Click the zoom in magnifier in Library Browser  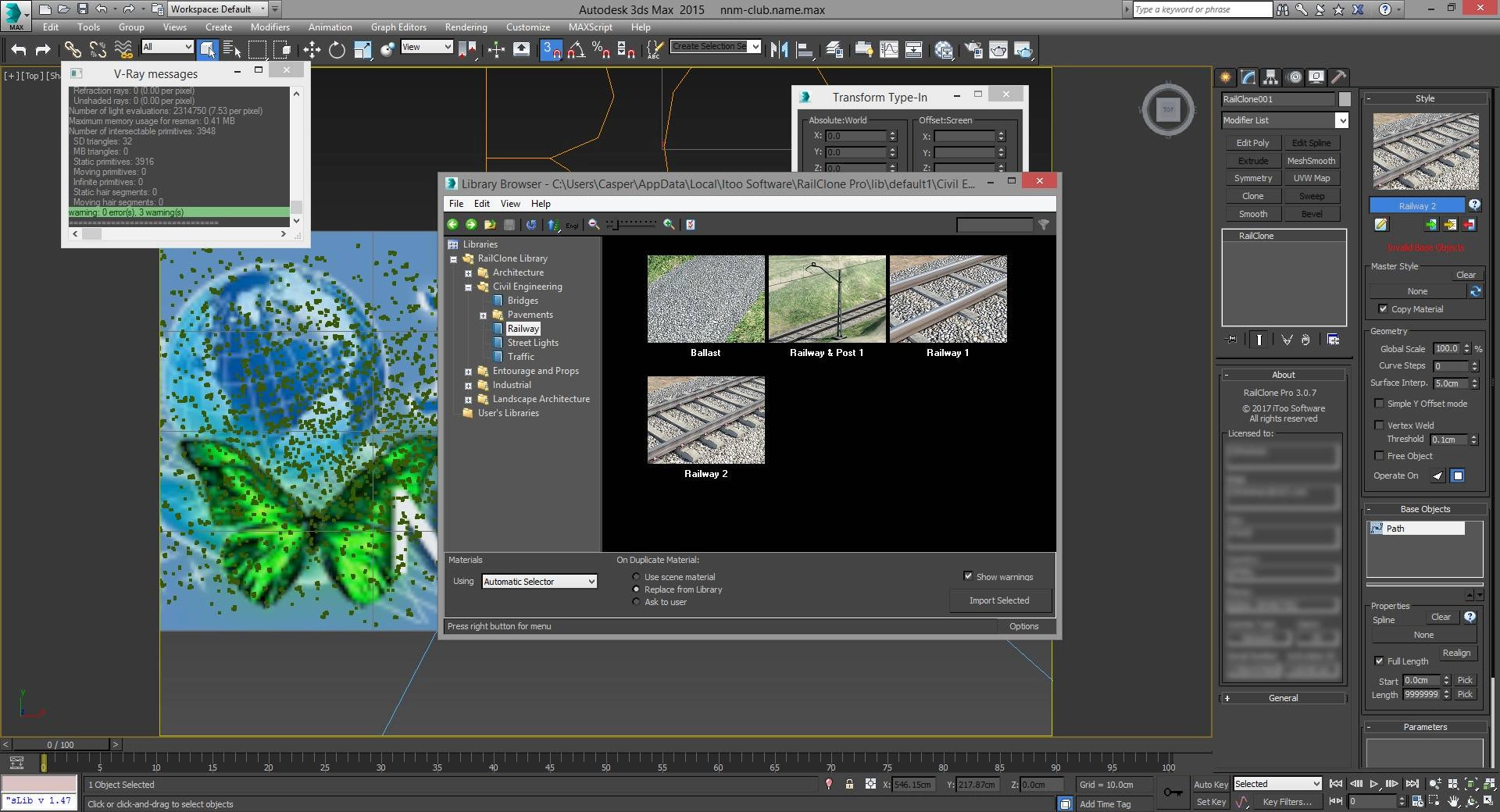point(669,224)
